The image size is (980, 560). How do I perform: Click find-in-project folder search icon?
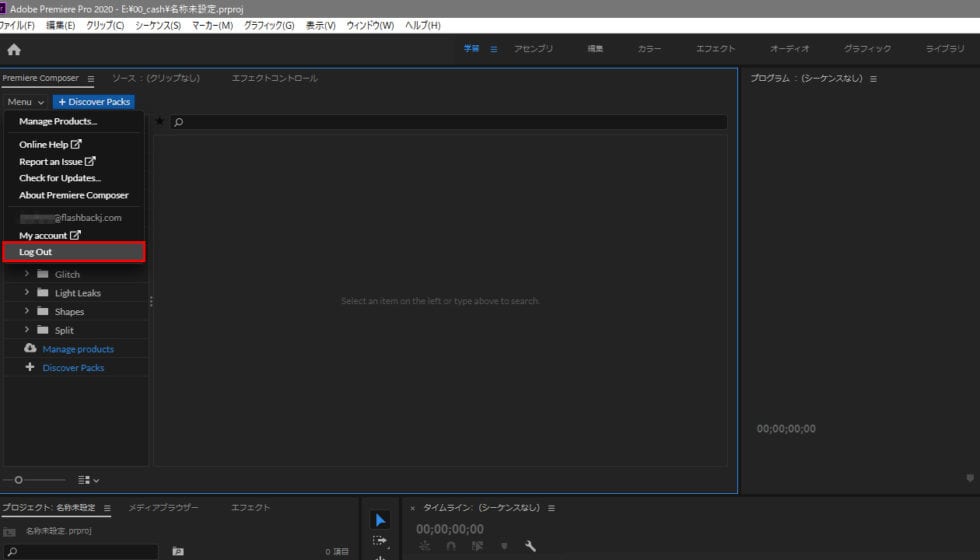point(178,551)
